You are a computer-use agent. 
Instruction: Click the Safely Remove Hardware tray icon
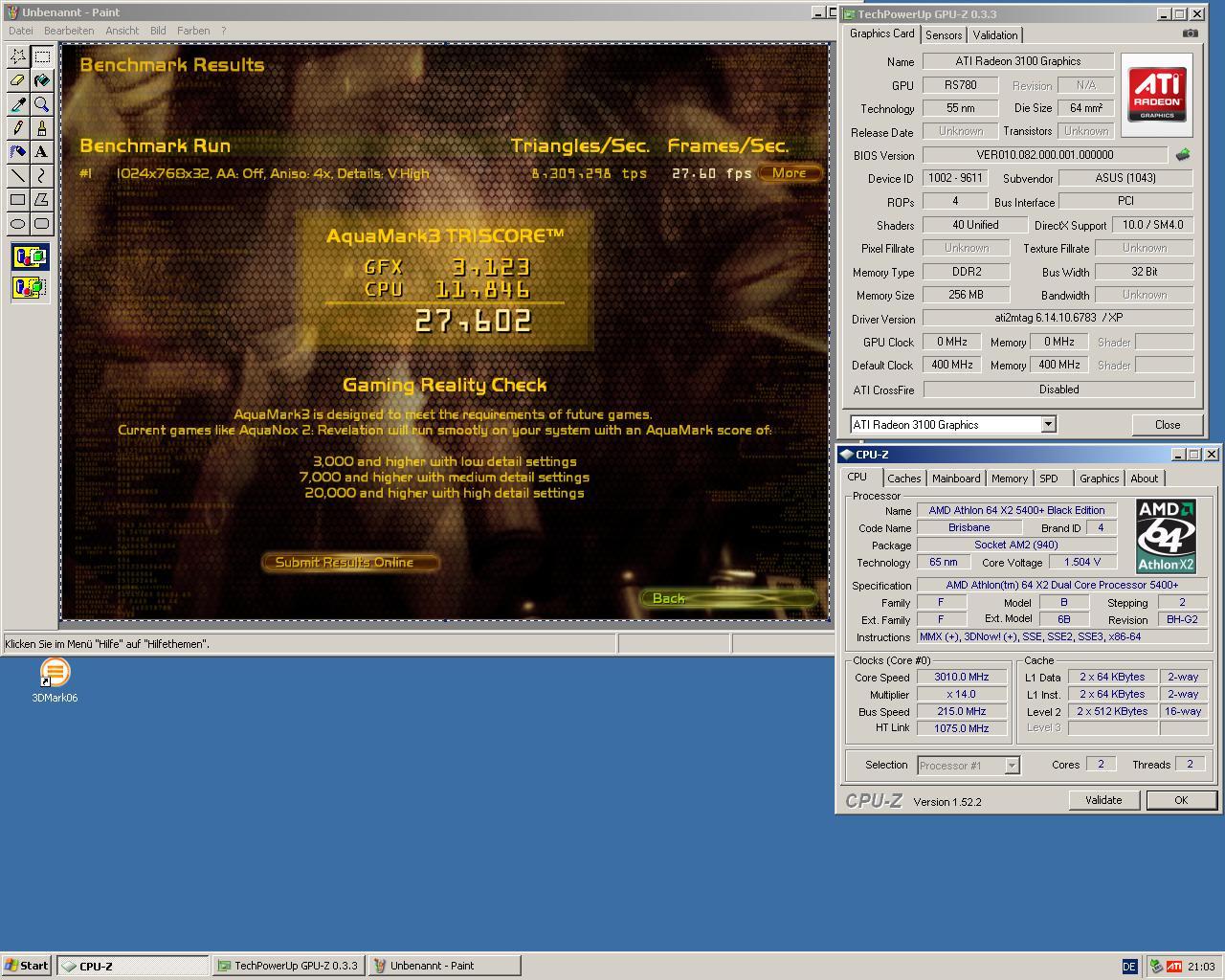[1156, 967]
